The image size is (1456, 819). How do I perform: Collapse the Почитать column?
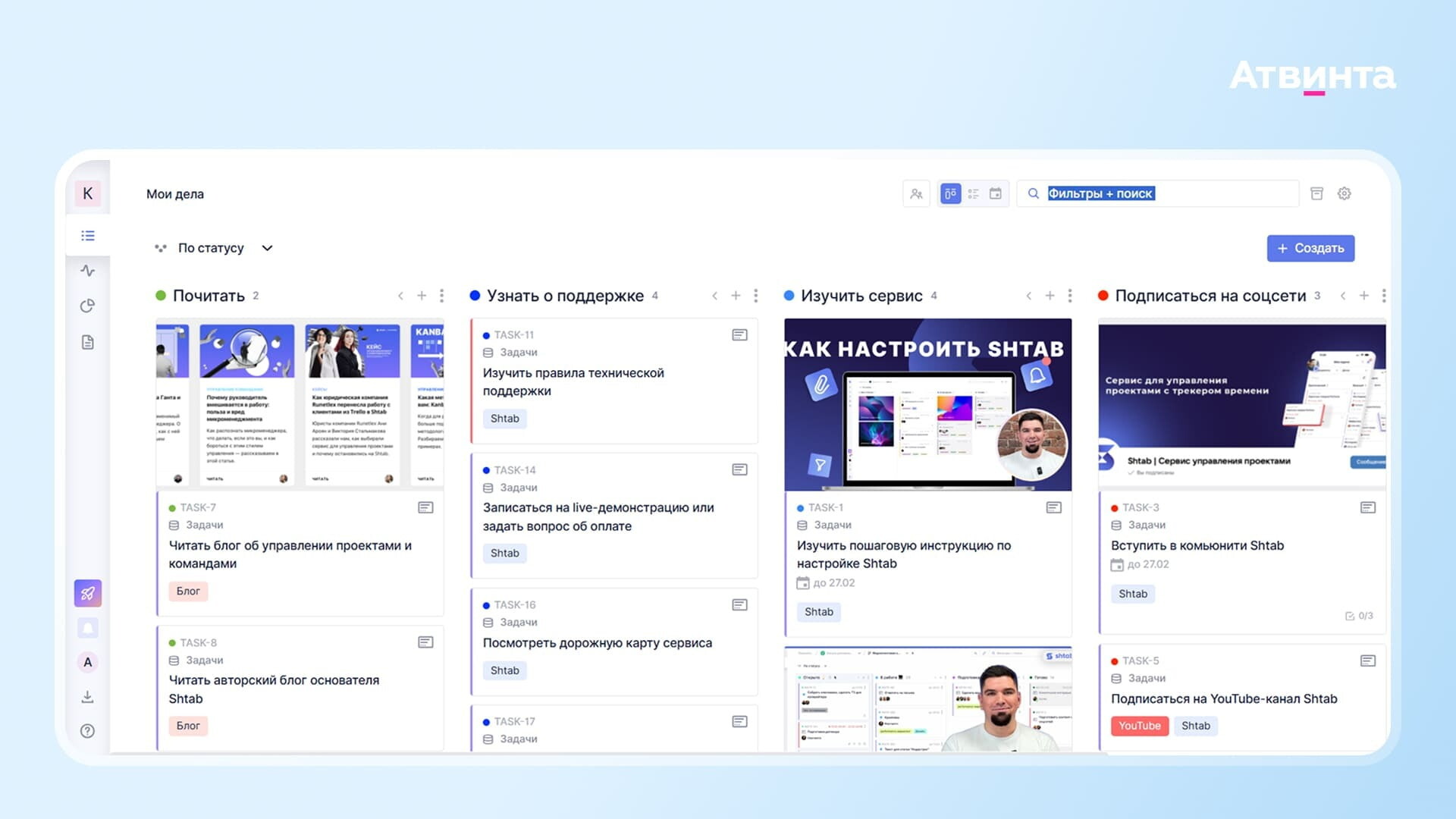(400, 296)
